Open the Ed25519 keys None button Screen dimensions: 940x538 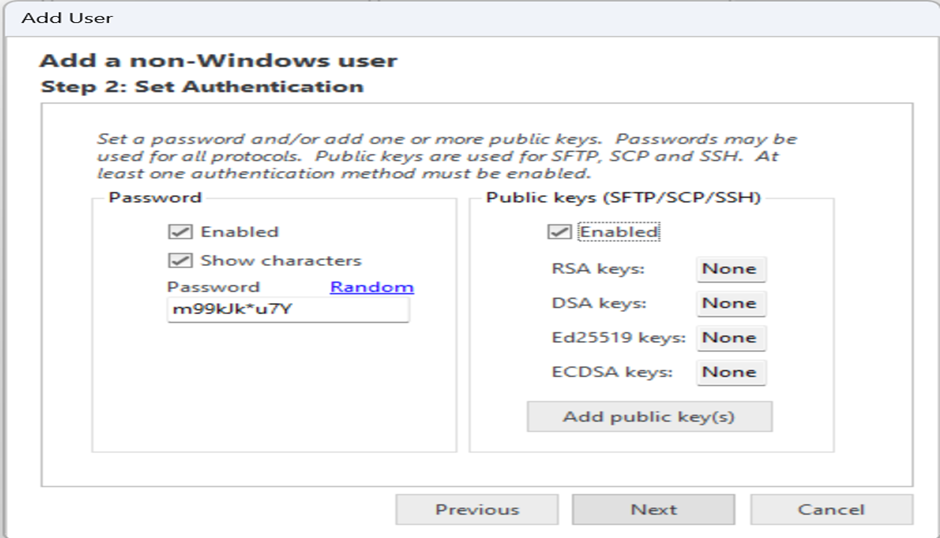click(730, 338)
